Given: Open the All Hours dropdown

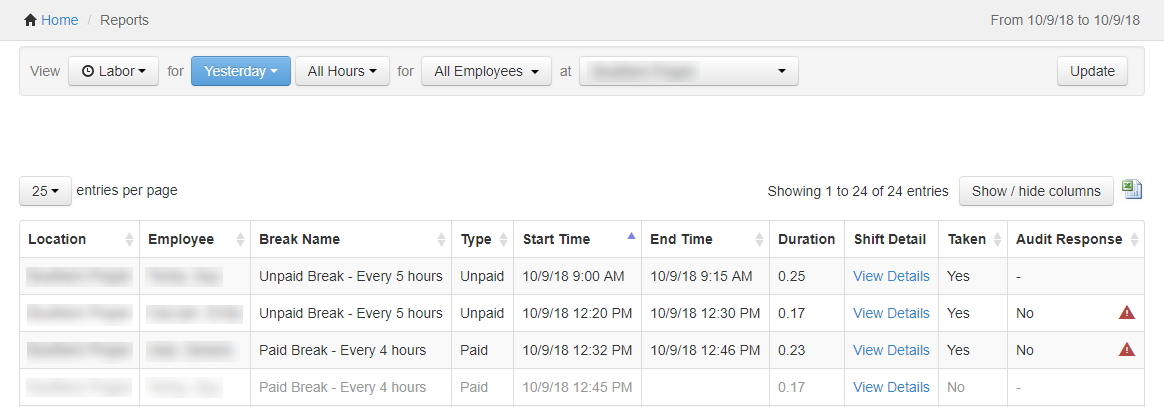Looking at the screenshot, I should [x=342, y=71].
